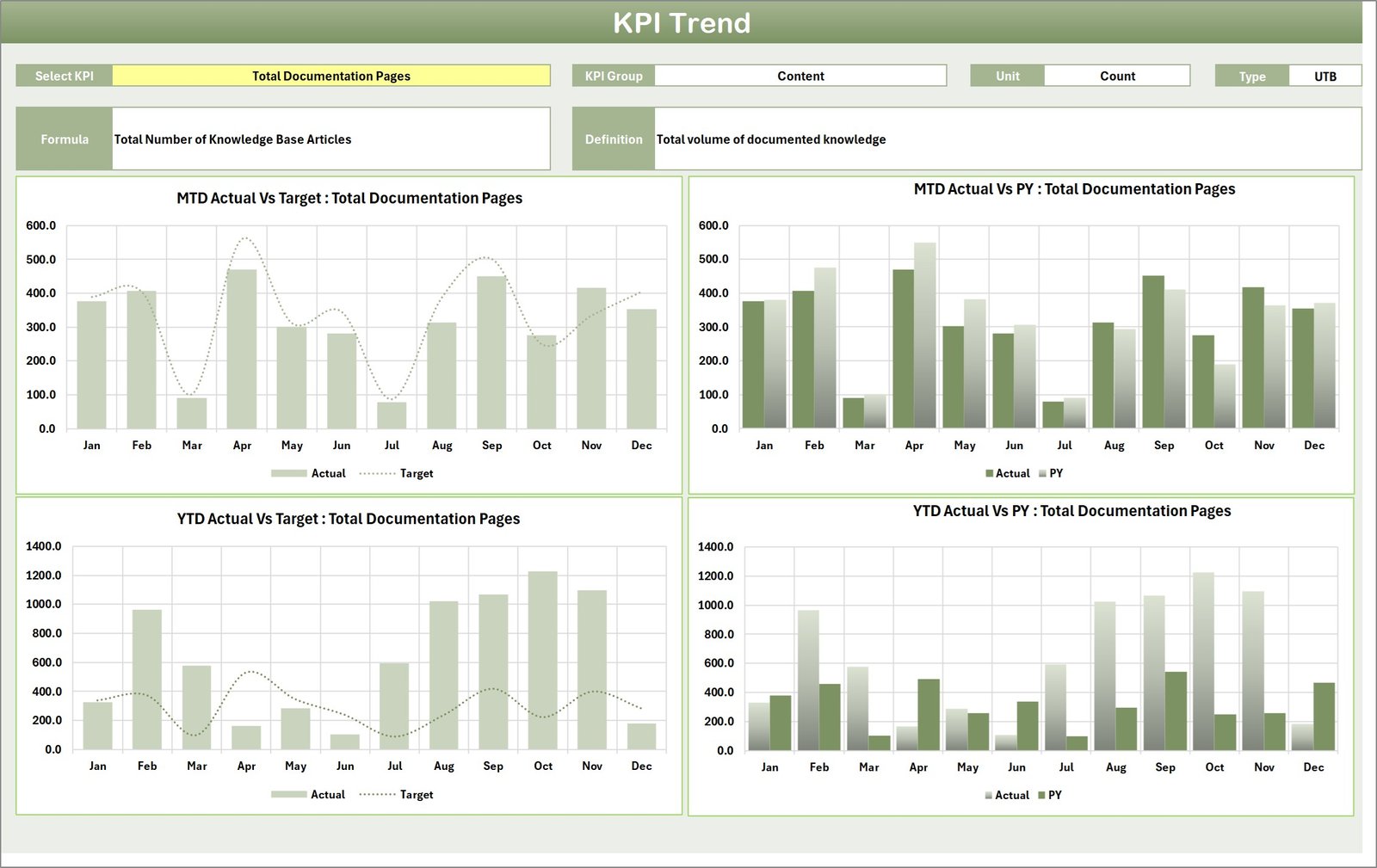Click the PY legend in MTD PY chart
This screenshot has height=868, width=1377.
click(1056, 473)
